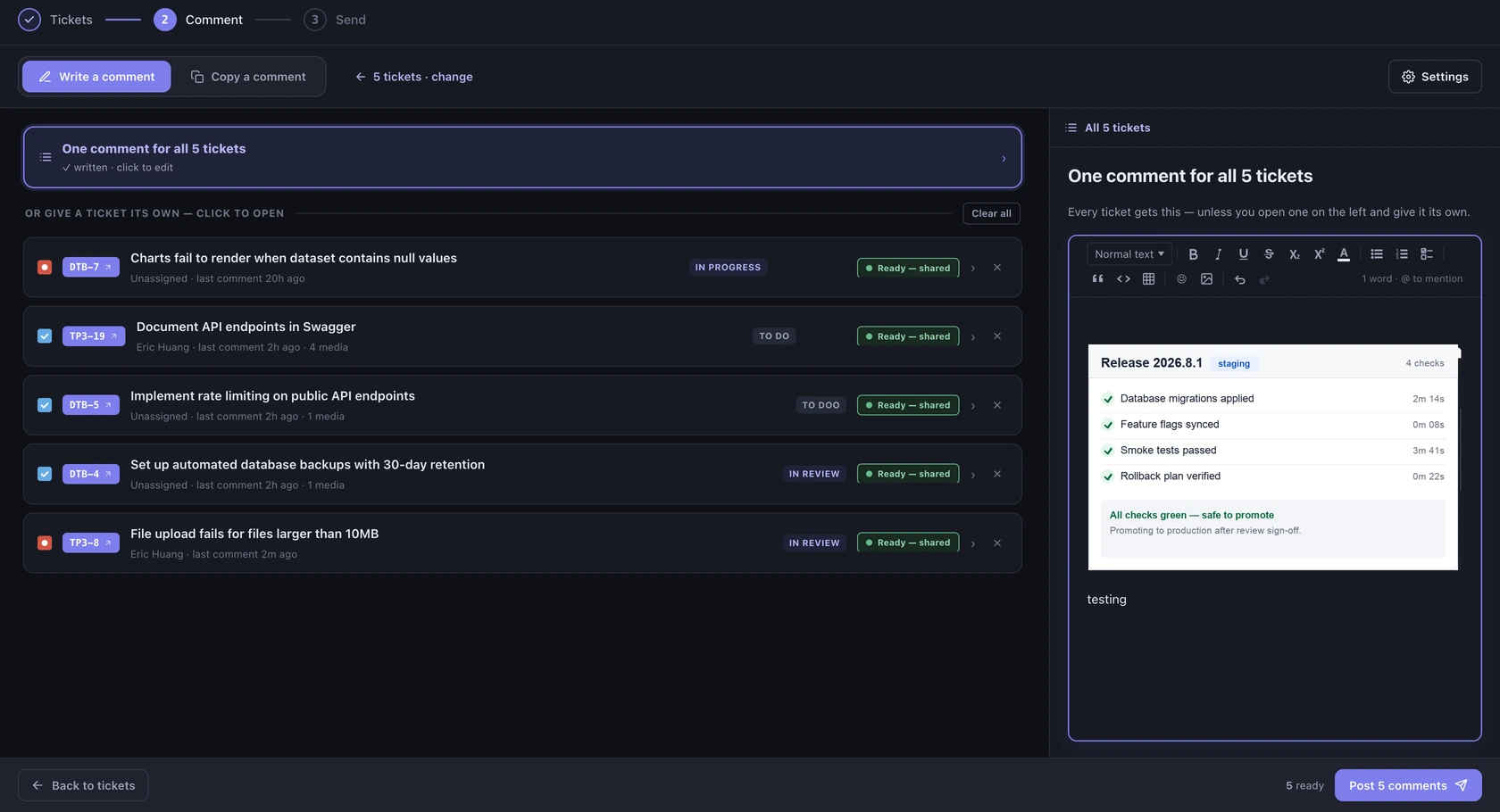Screen dimensions: 1500x812
Task: Click Clear all
Action: tap(991, 213)
